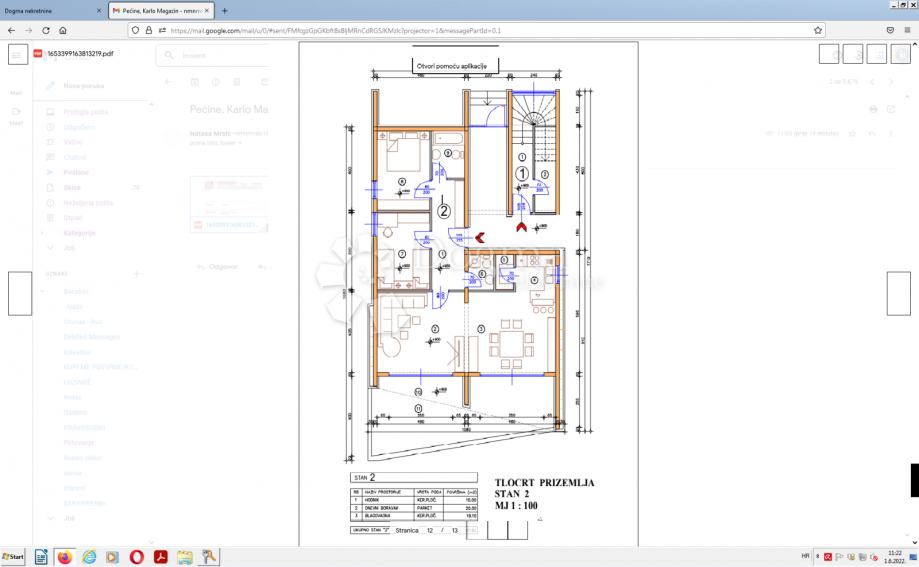Open Internet Explorer from the taskbar
The height and width of the screenshot is (567, 919).
coord(88,557)
